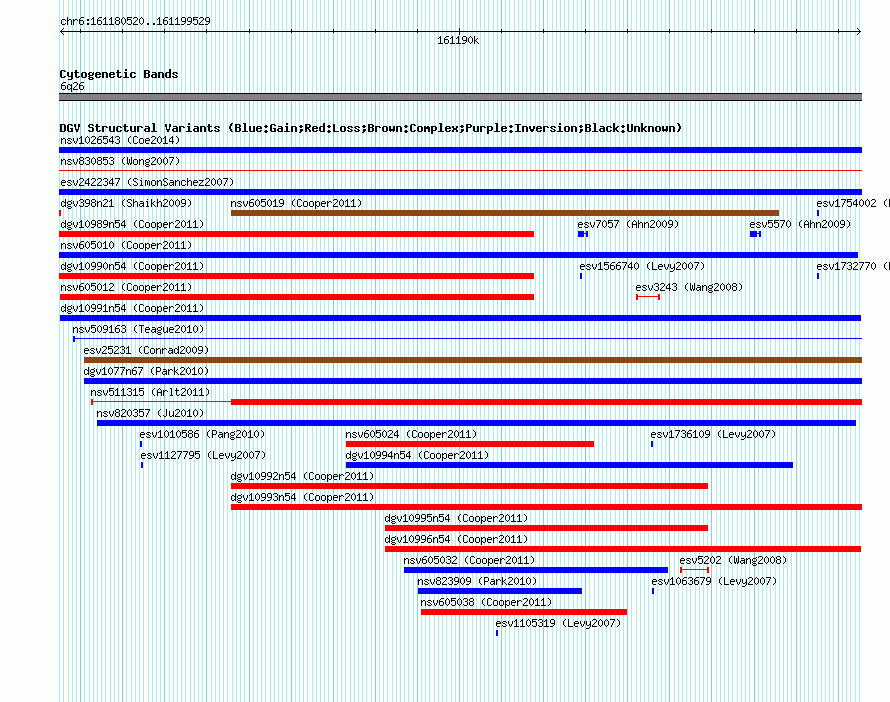Select the nsv823909 (Park2010) label
The height and width of the screenshot is (702, 890).
[x=477, y=581]
